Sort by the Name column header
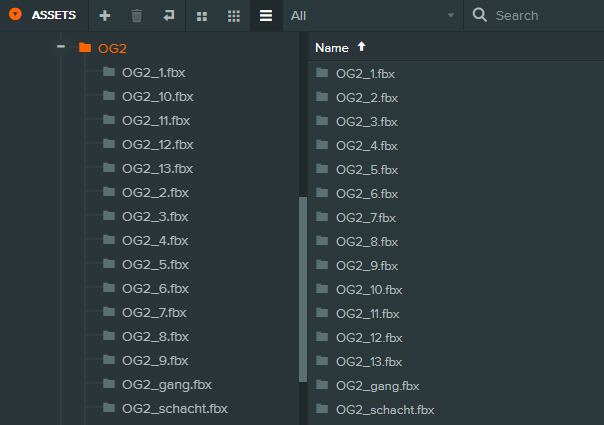Image resolution: width=604 pixels, height=425 pixels. [332, 47]
